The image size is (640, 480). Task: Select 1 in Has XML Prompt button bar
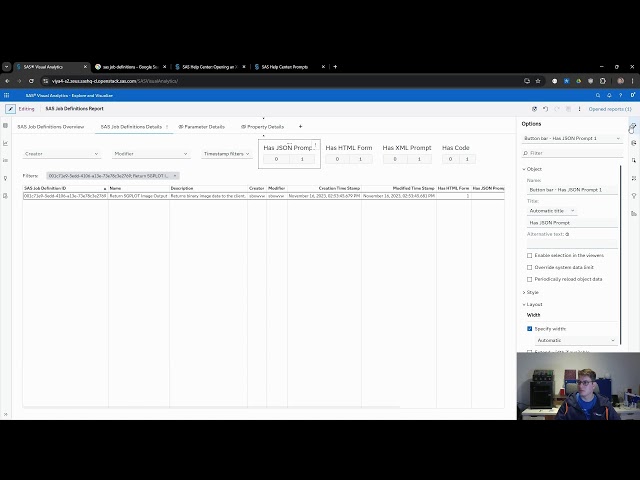[x=419, y=159]
